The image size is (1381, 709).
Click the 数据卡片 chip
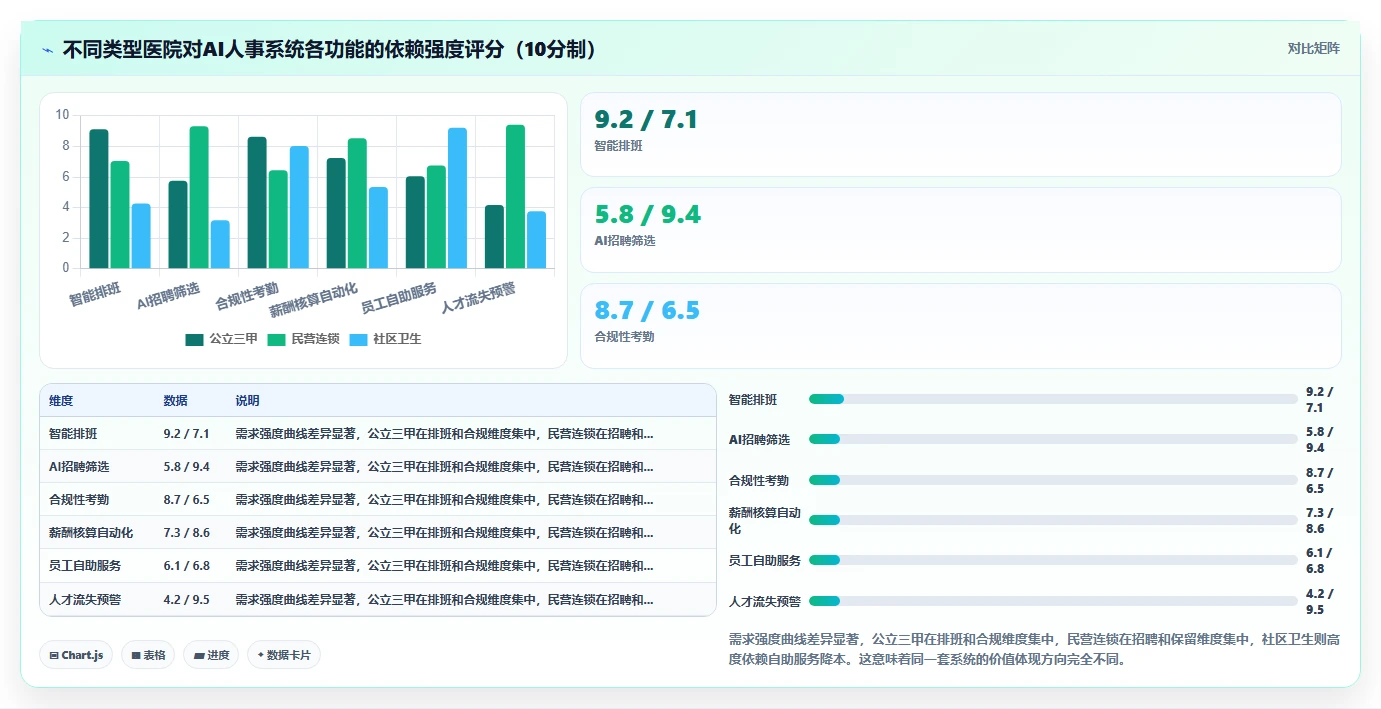pos(284,655)
